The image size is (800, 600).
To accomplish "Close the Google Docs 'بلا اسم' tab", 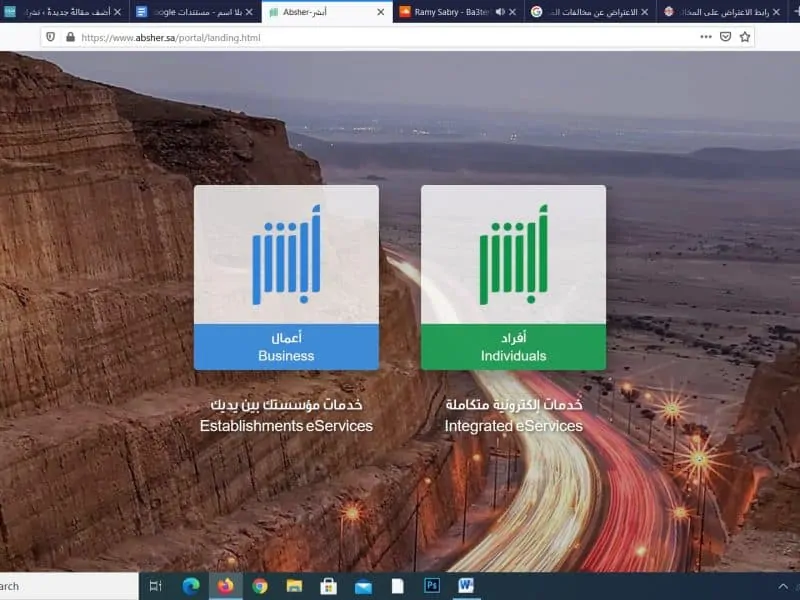I will [x=249, y=12].
